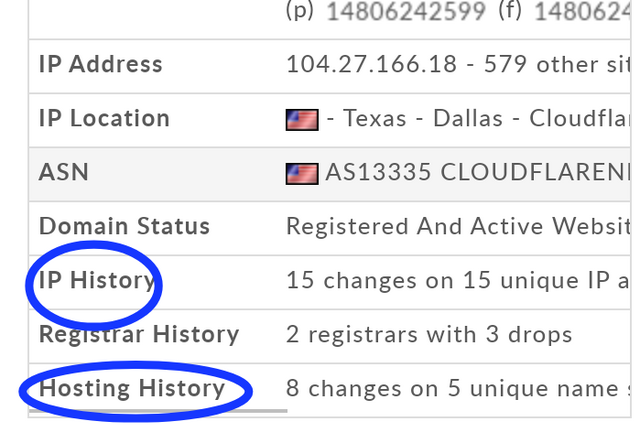Click the Domain Status row label

click(x=124, y=226)
